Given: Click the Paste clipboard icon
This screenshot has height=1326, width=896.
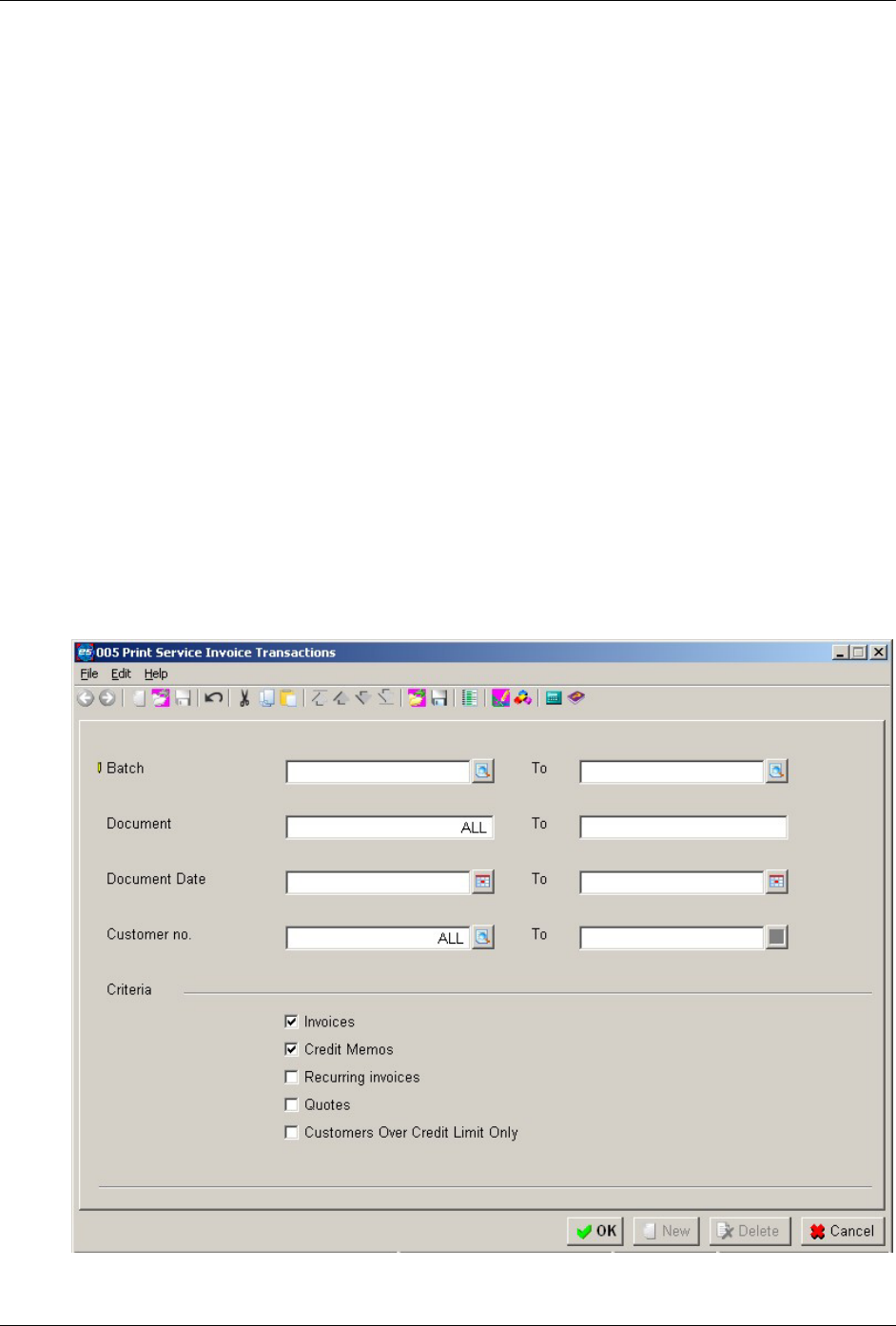Looking at the screenshot, I should coord(288,698).
